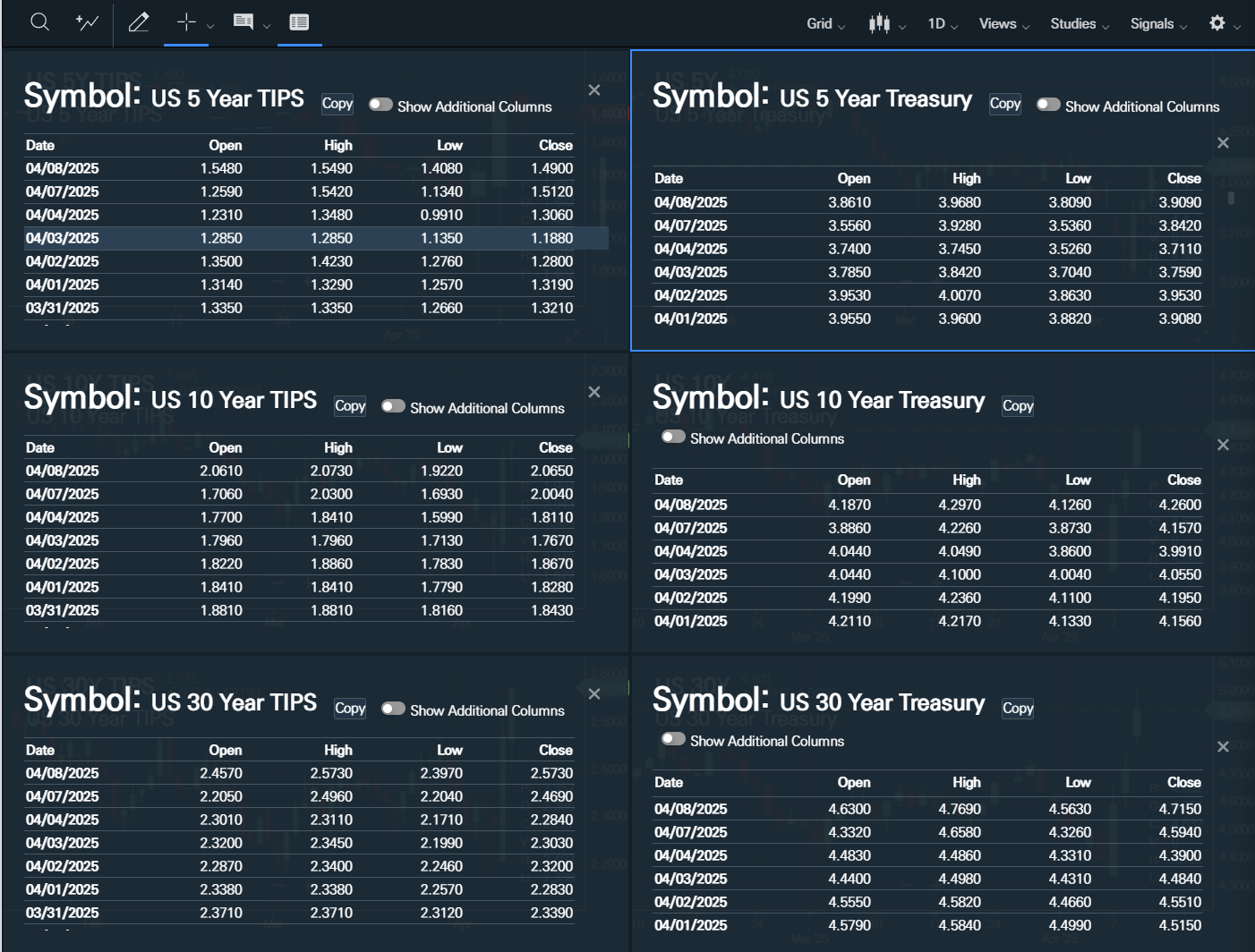The height and width of the screenshot is (952, 1255).
Task: Toggle the data table view icon
Action: point(299,22)
